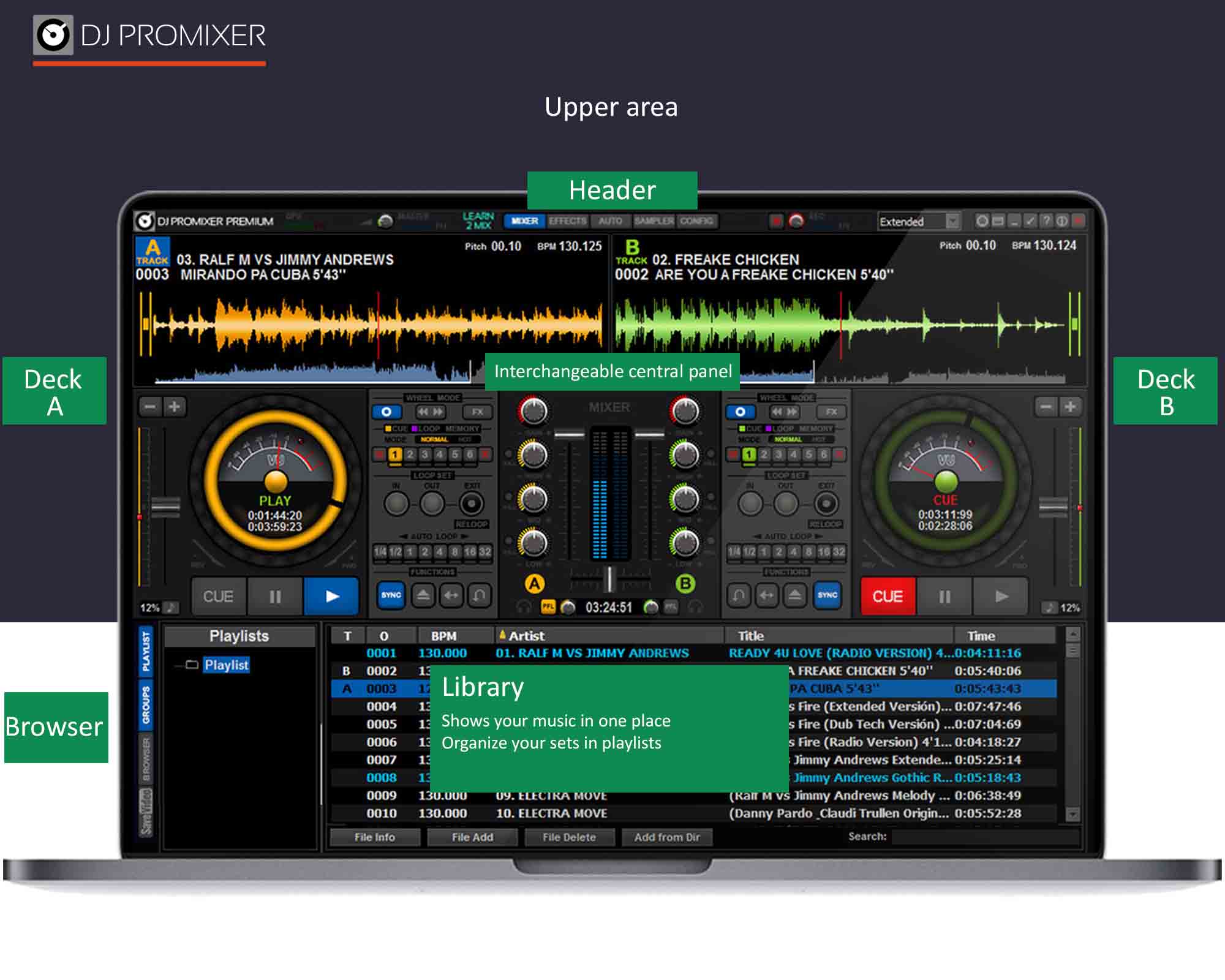Click the eject icon on Deck B
The height and width of the screenshot is (980, 1225).
(x=794, y=593)
